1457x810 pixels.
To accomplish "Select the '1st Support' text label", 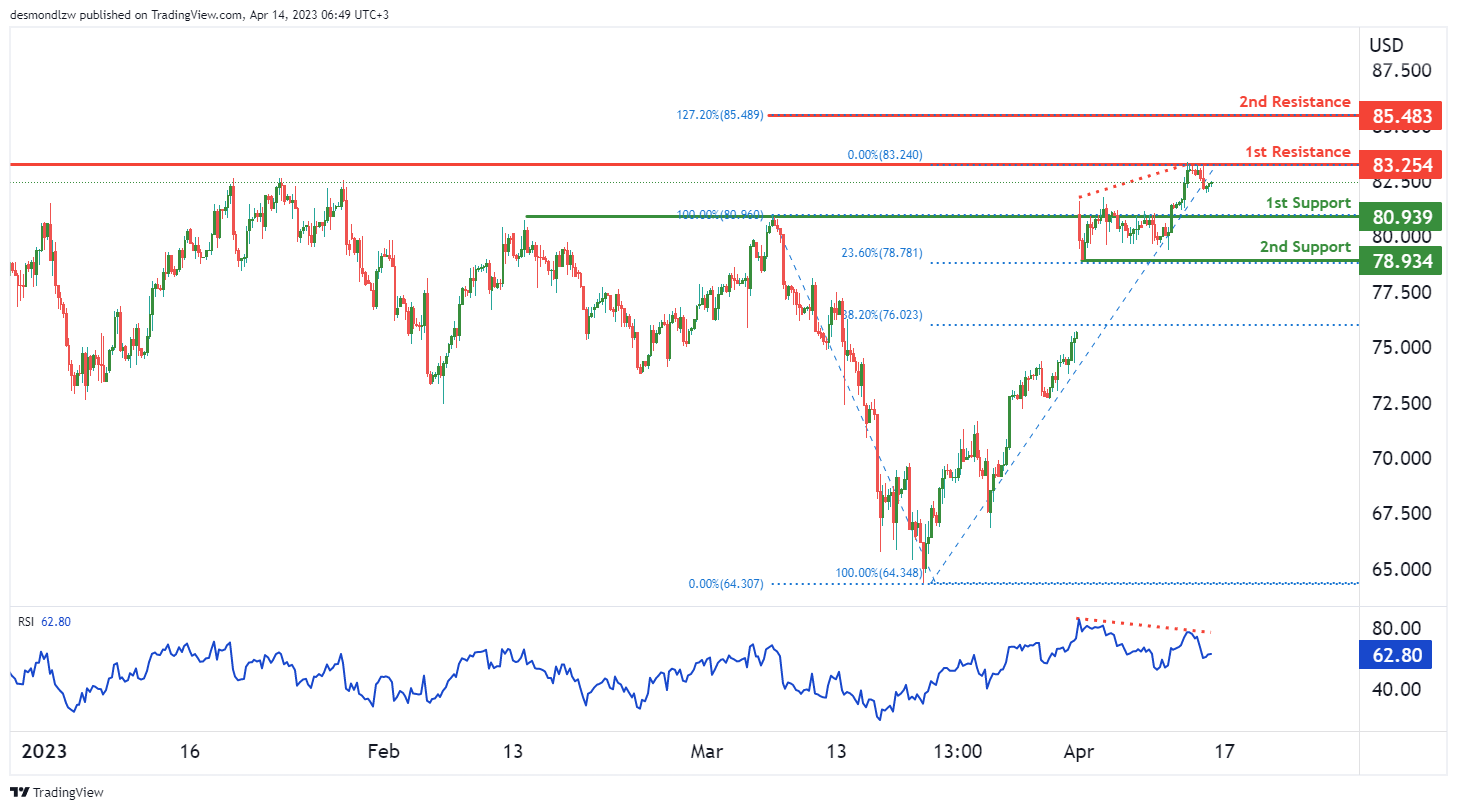I will [1308, 203].
